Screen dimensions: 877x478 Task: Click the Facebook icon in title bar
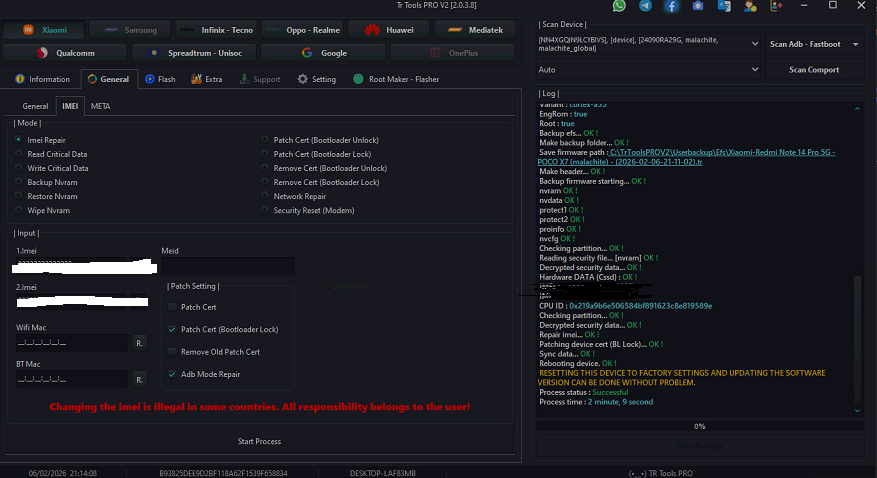(x=671, y=6)
